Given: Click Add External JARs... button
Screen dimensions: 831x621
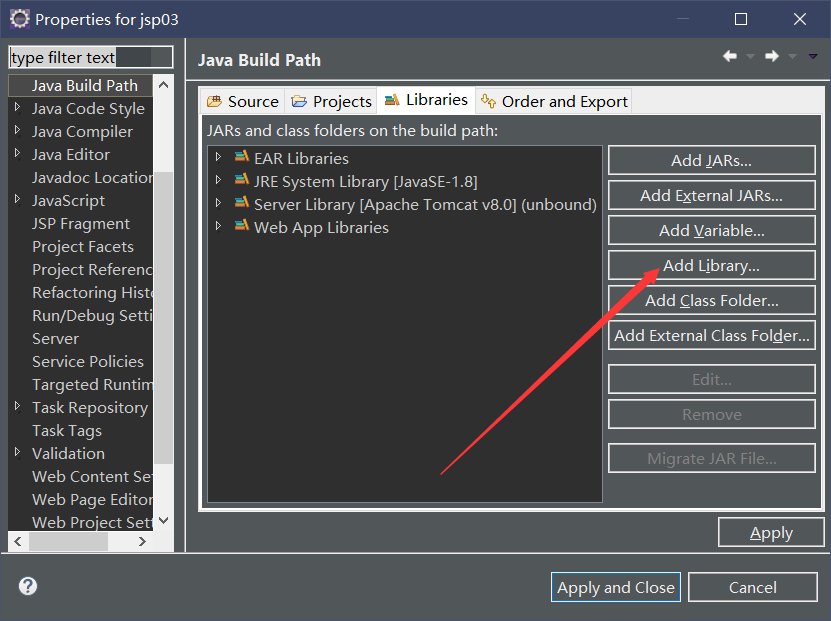Looking at the screenshot, I should [x=711, y=195].
